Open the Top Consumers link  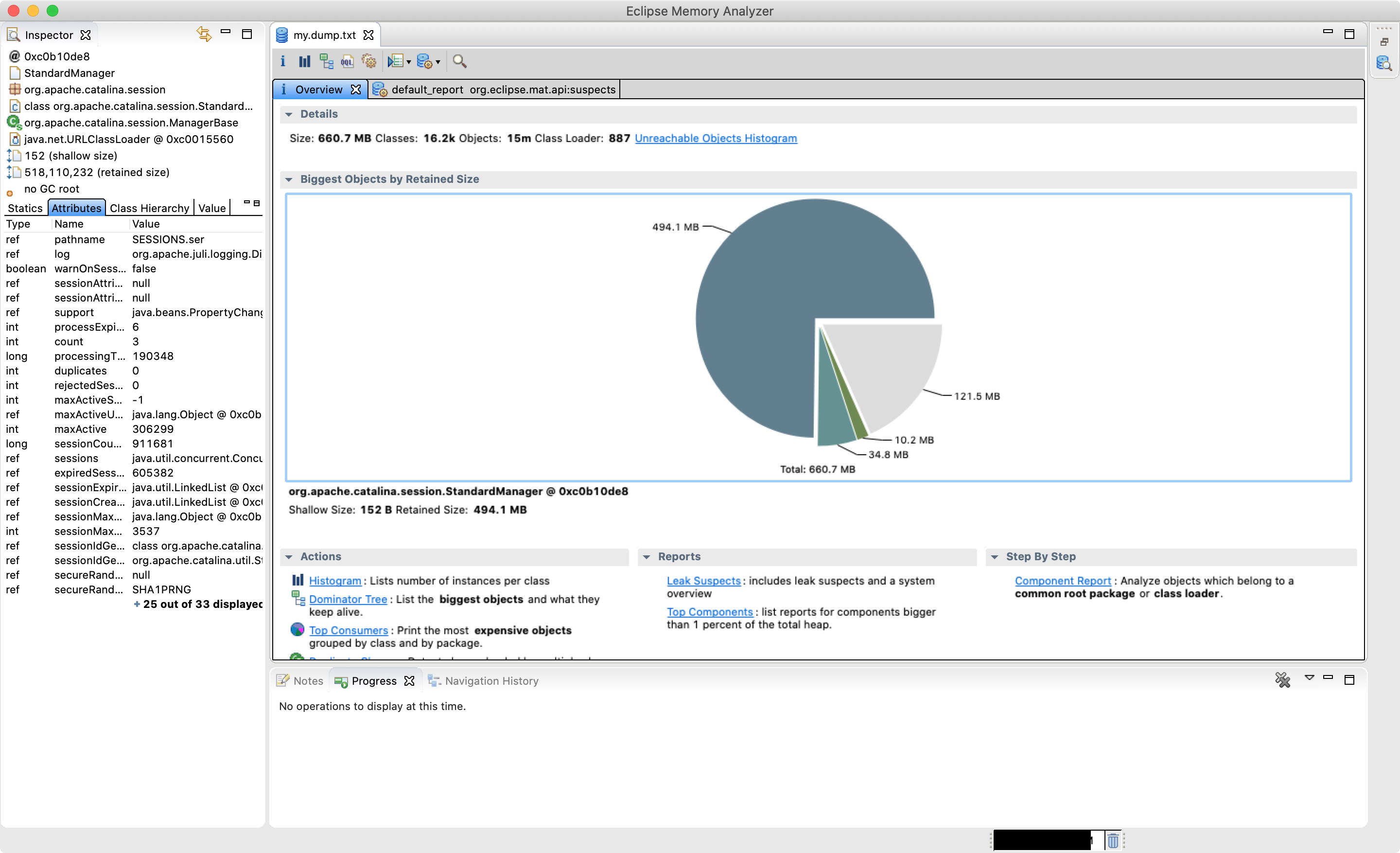pyautogui.click(x=348, y=630)
